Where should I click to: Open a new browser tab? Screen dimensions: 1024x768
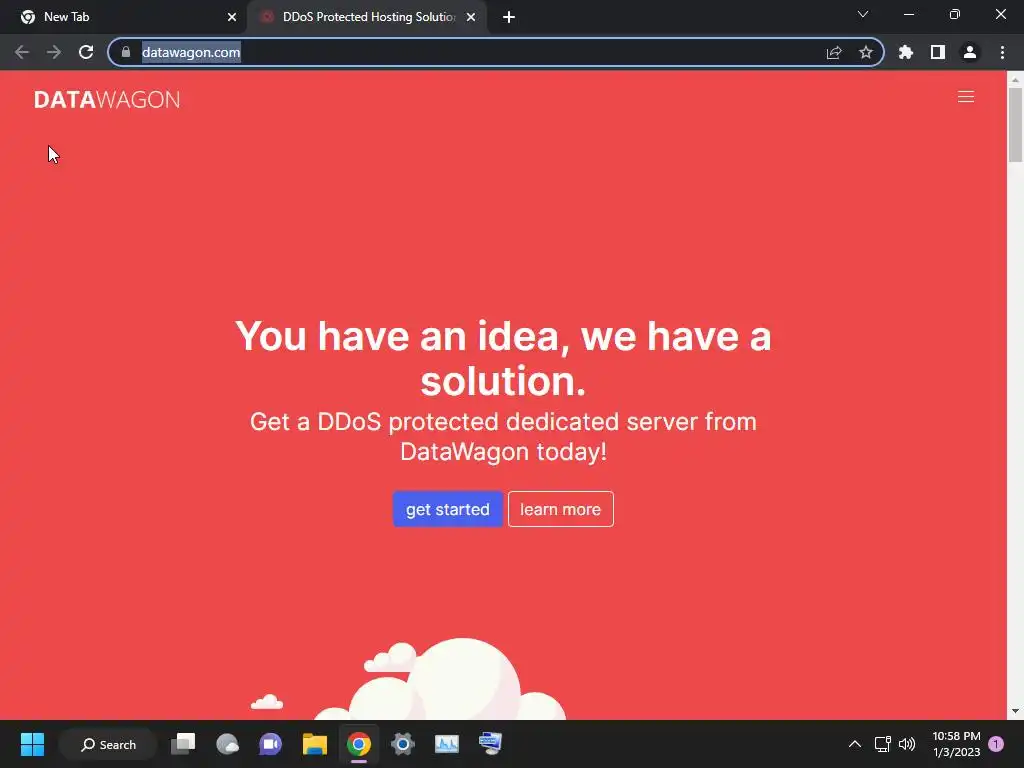[509, 17]
